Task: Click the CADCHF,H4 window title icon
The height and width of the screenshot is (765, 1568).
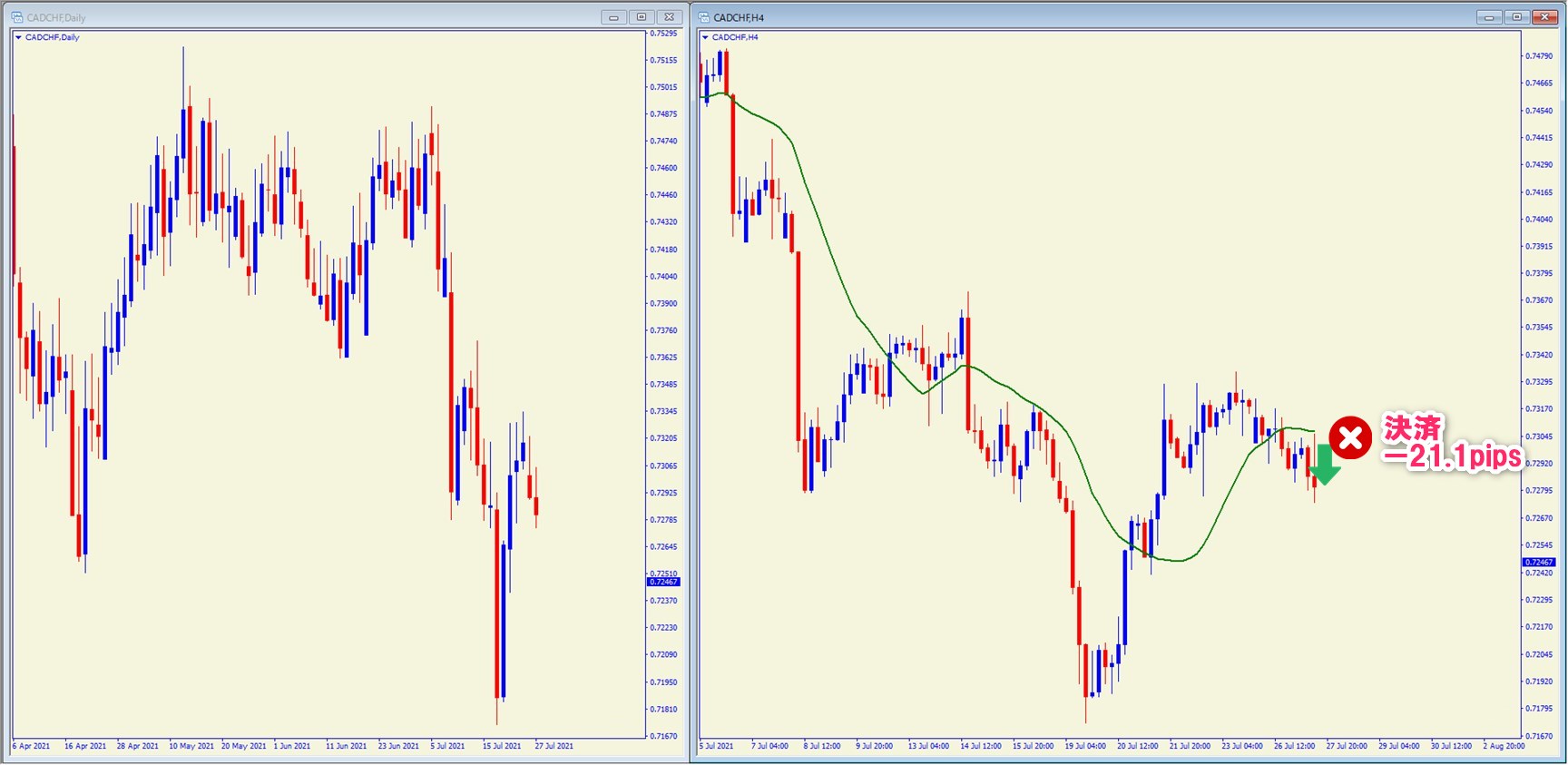Action: 704,17
